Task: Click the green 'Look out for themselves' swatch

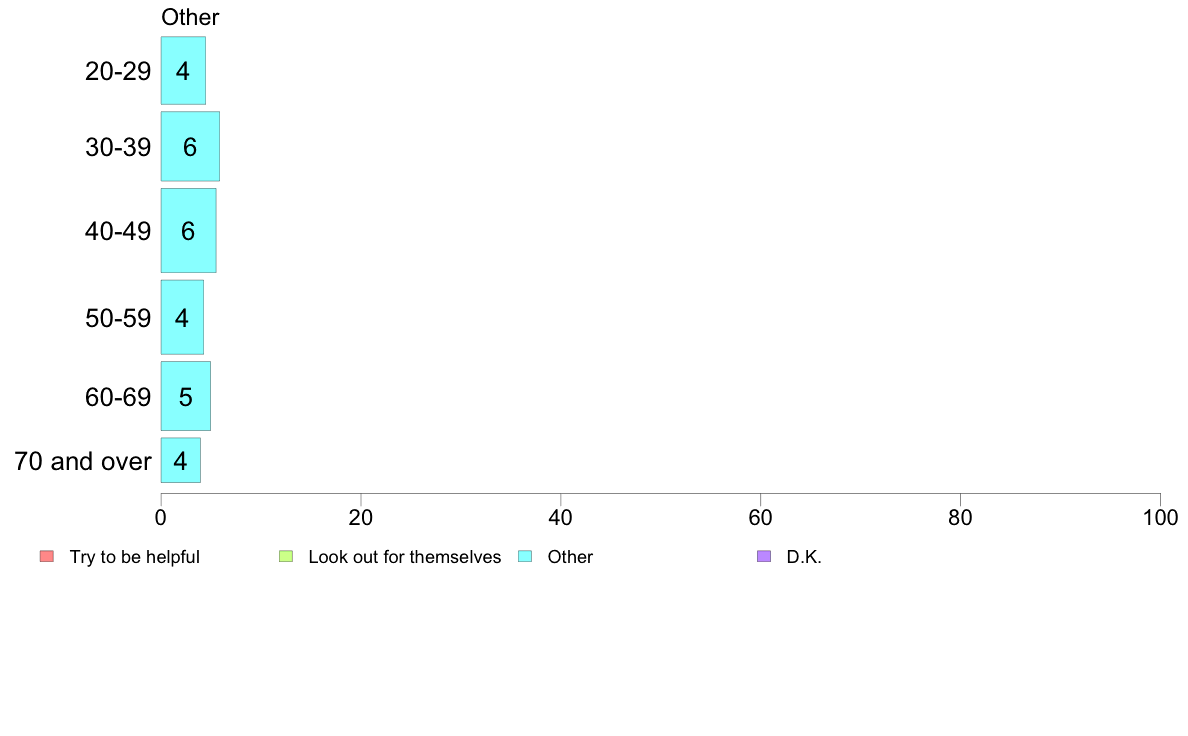Action: 286,556
